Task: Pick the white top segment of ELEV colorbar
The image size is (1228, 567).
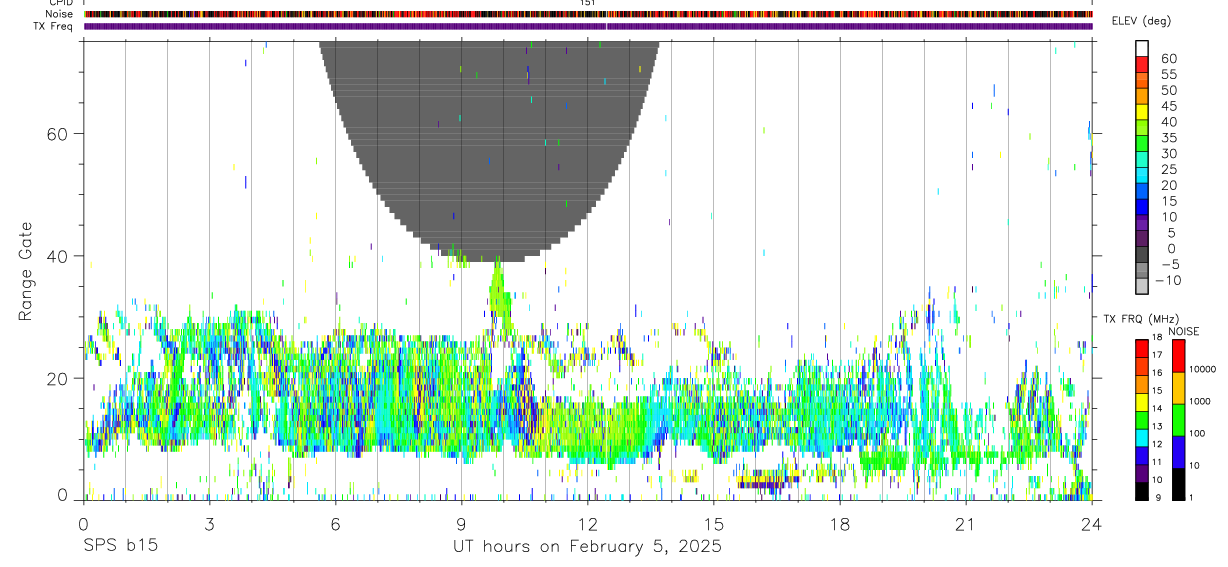Action: coord(1142,48)
